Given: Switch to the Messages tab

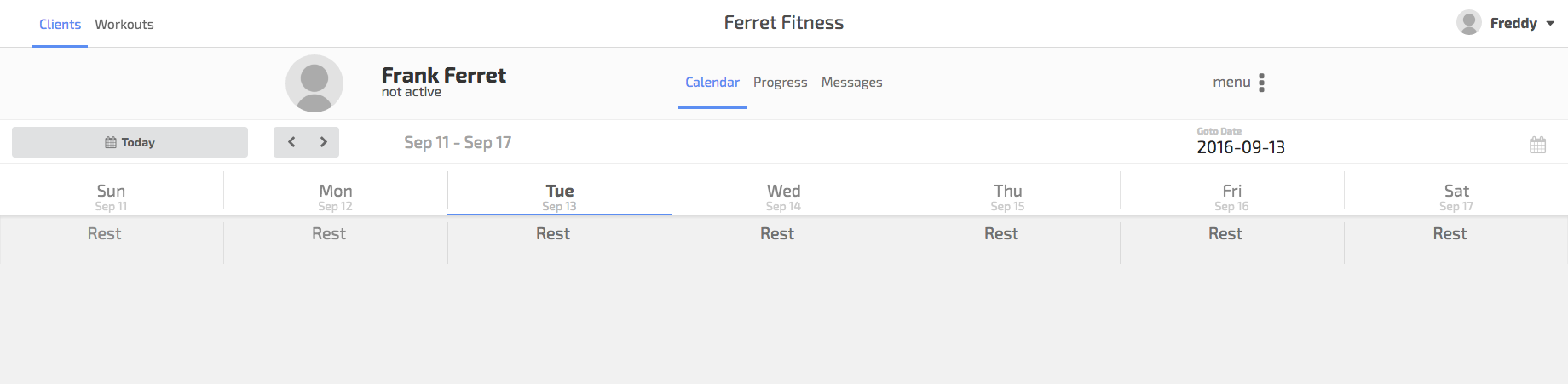Looking at the screenshot, I should pyautogui.click(x=851, y=83).
